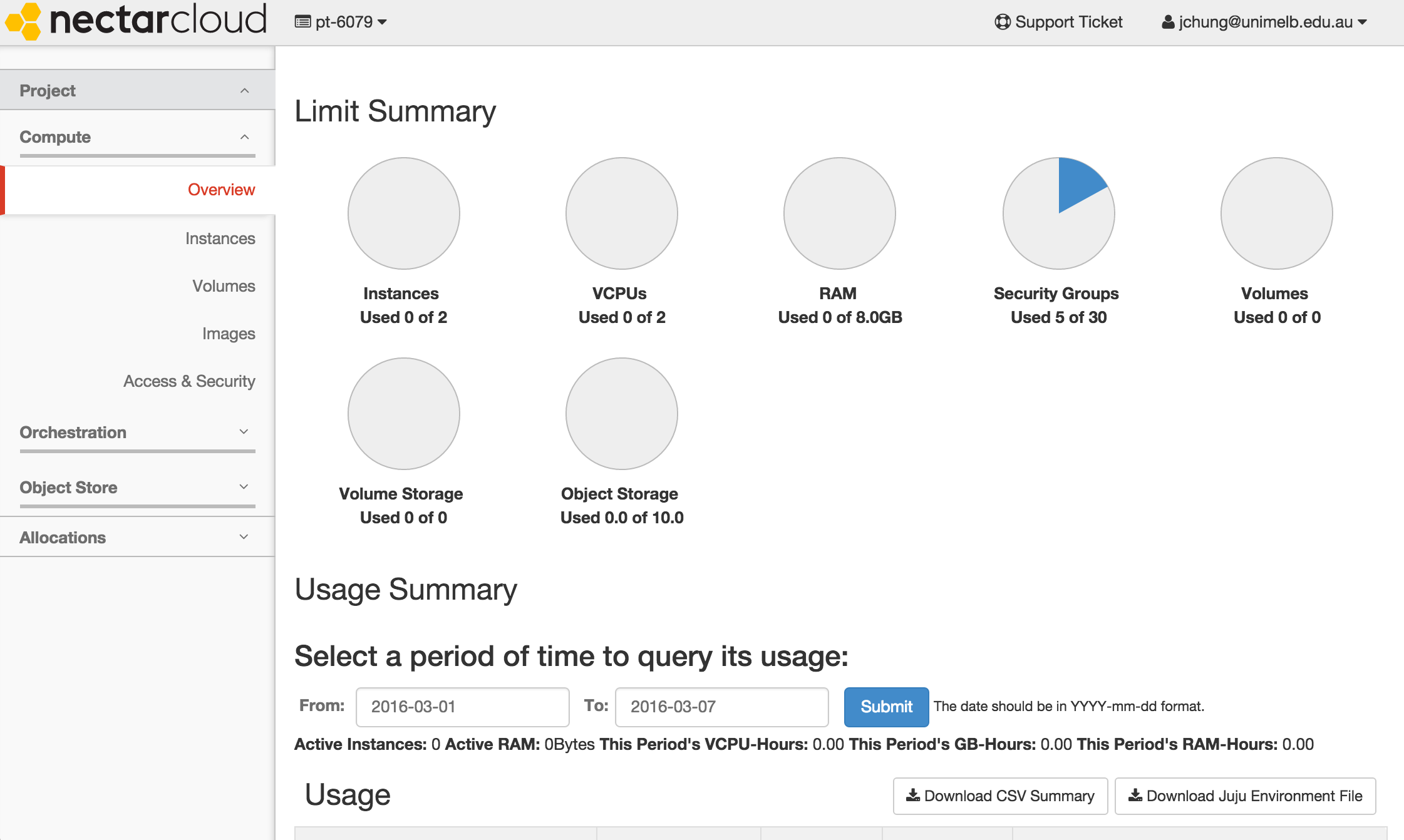
Task: Click the Security Groups usage pie chart
Action: coord(1058,213)
